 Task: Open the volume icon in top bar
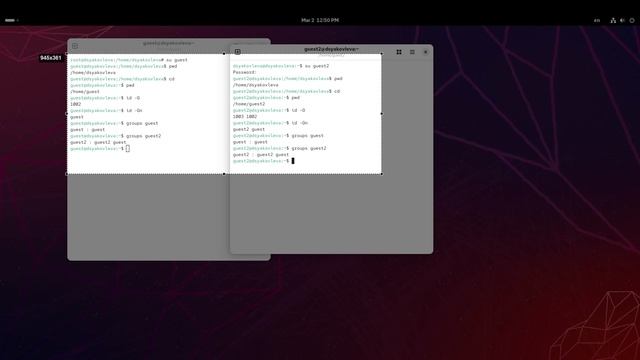pyautogui.click(x=622, y=20)
